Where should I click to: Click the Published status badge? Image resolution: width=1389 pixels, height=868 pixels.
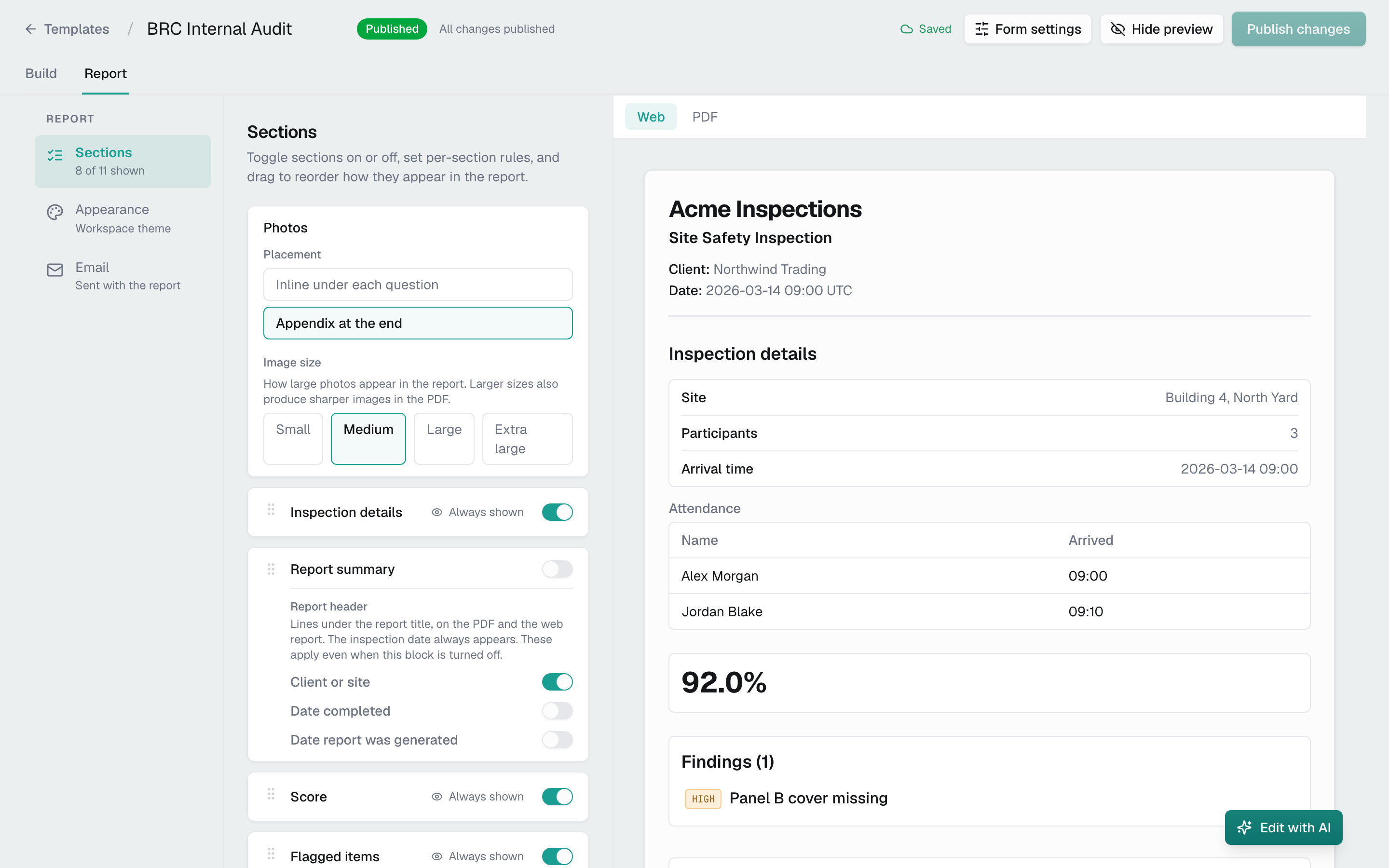click(392, 29)
